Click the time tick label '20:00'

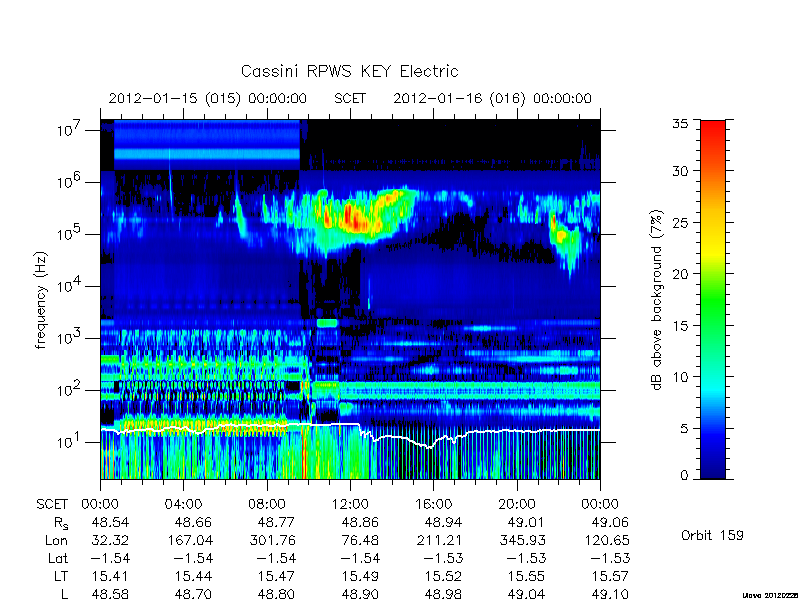tap(517, 505)
